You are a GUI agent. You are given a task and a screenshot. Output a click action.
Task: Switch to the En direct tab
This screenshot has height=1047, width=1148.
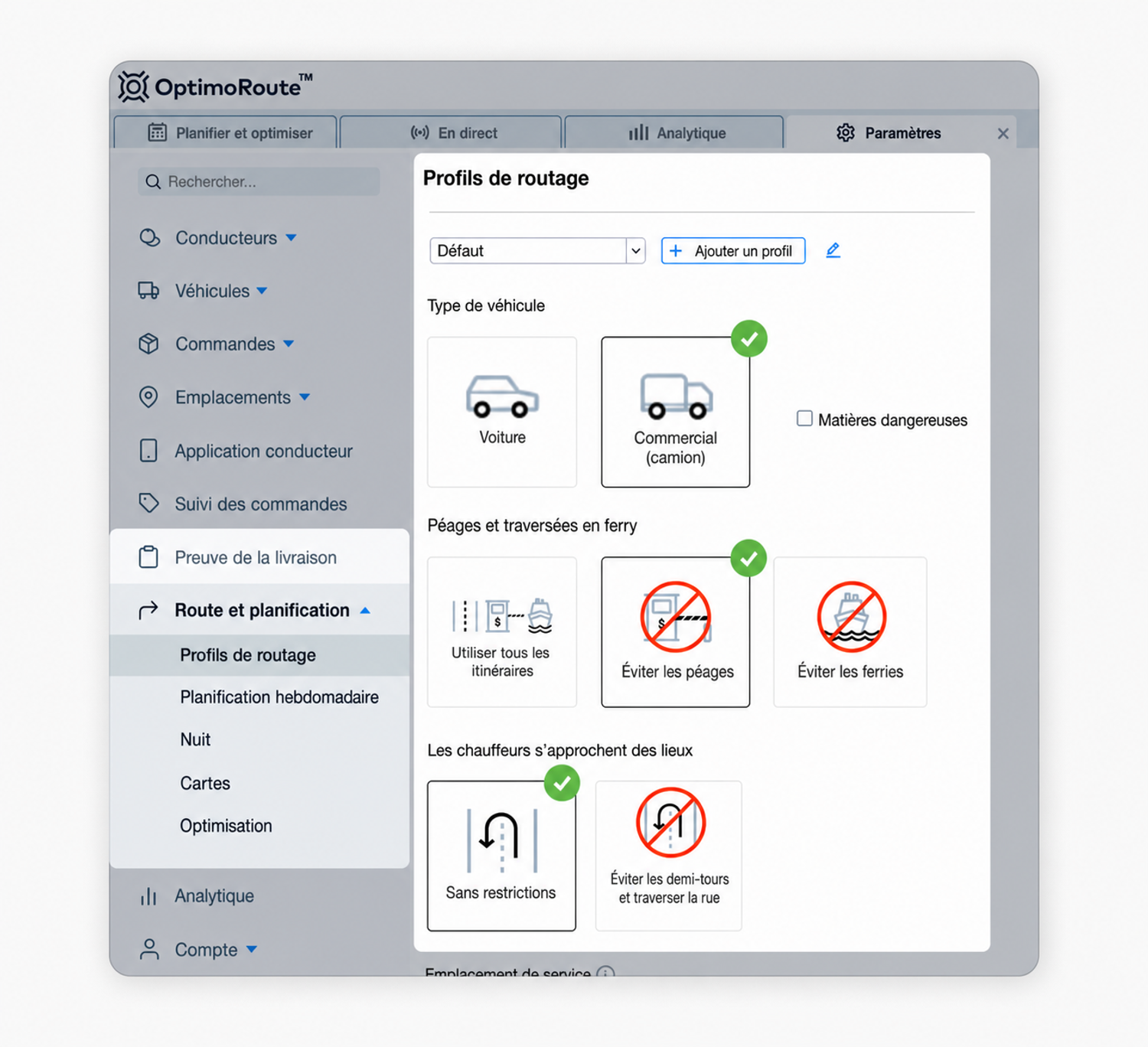(451, 132)
